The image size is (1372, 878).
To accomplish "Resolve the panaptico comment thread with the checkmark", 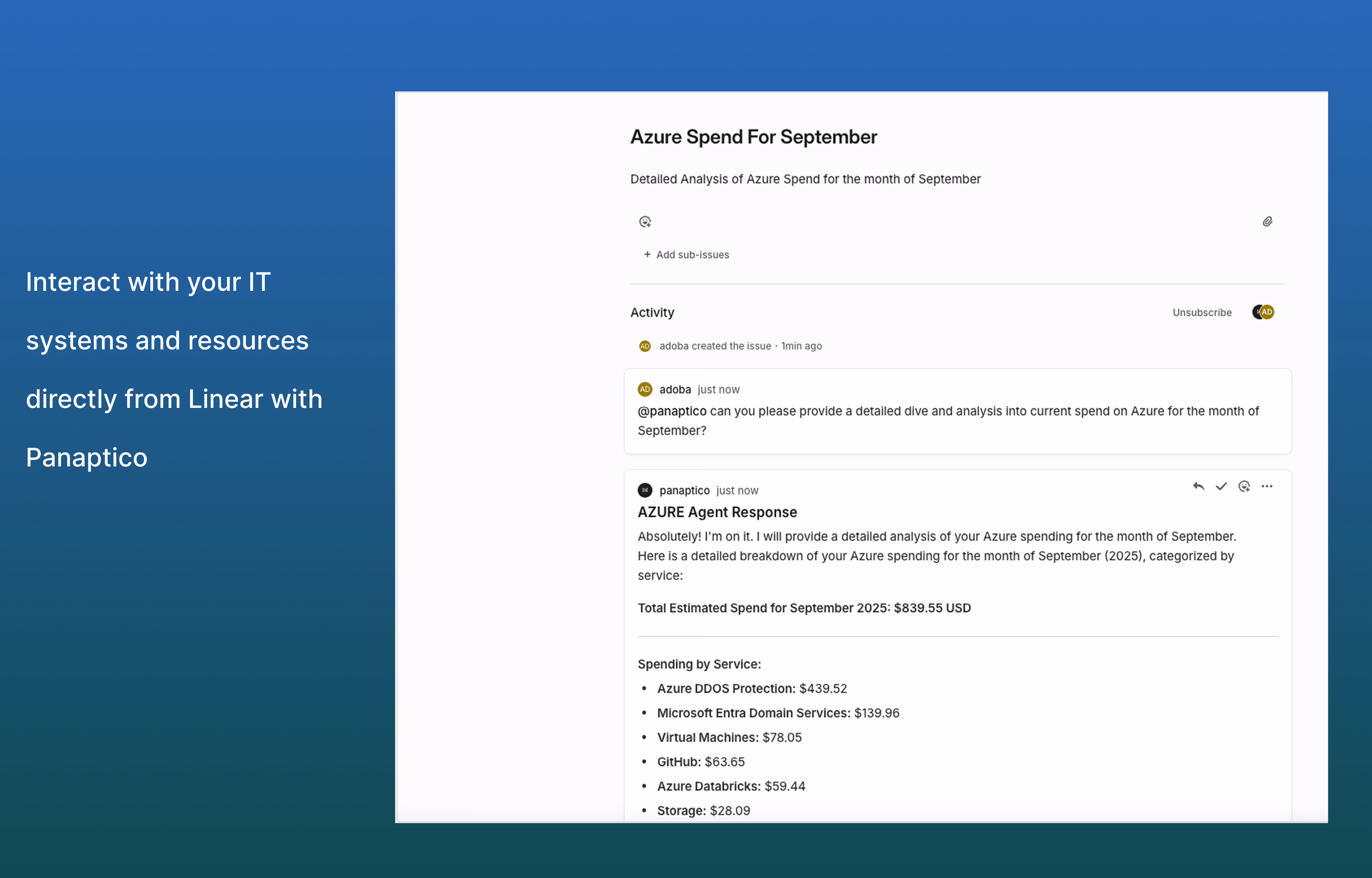I will tap(1221, 486).
